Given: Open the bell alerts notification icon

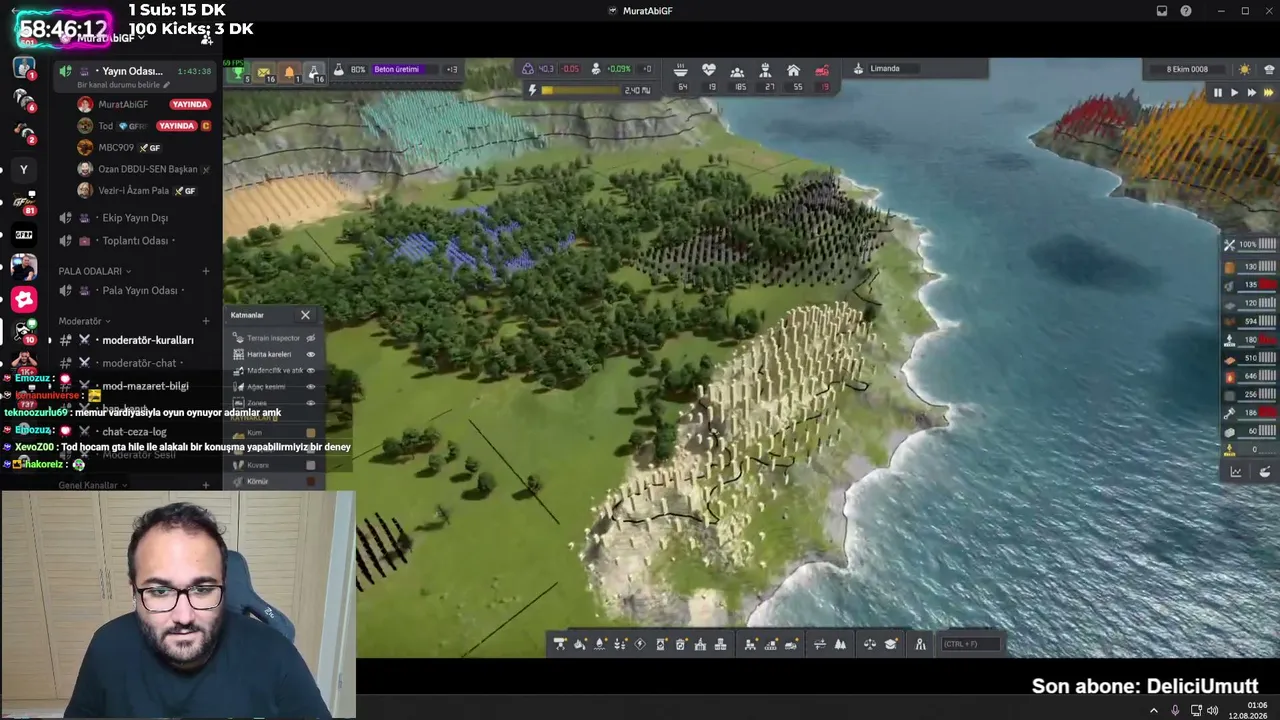Looking at the screenshot, I should click(289, 71).
